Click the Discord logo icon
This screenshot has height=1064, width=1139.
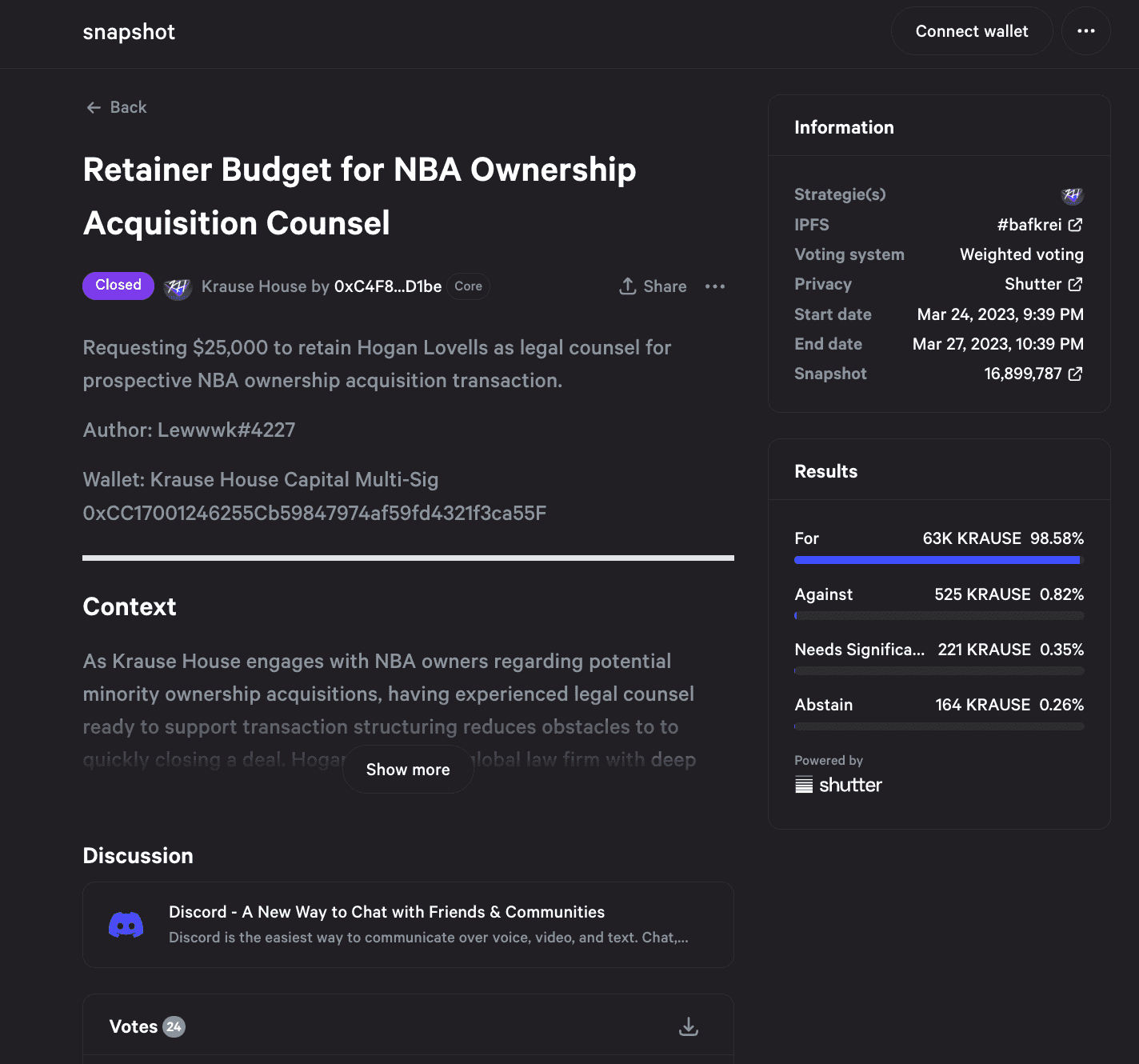click(126, 925)
